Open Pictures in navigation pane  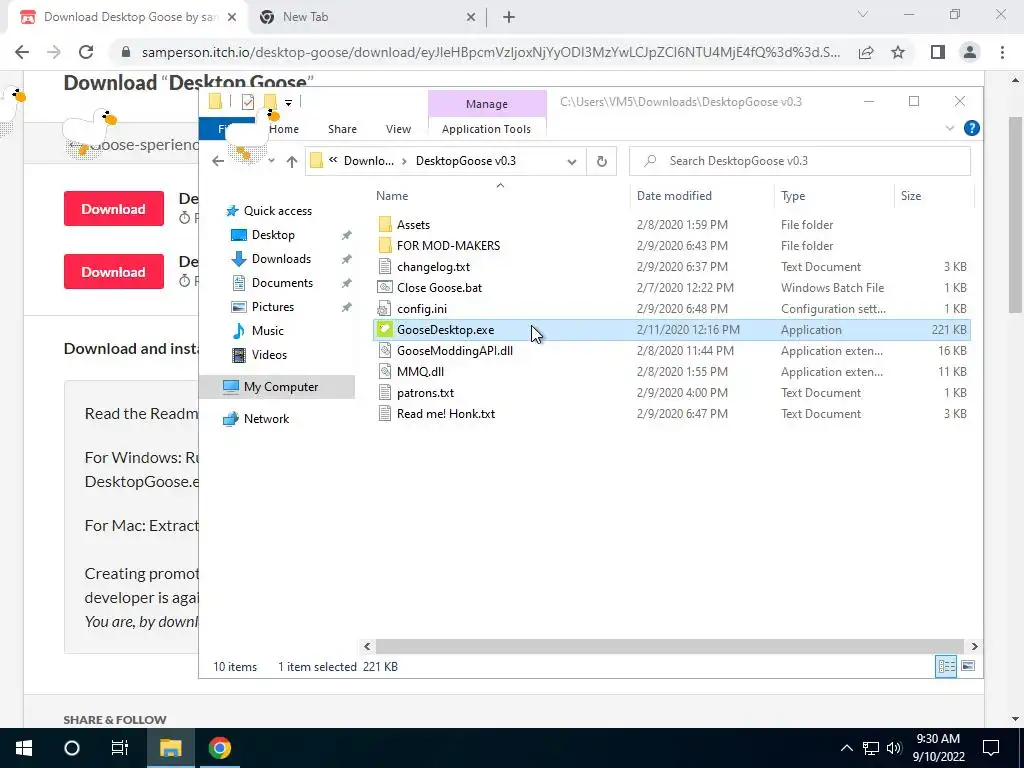click(273, 307)
